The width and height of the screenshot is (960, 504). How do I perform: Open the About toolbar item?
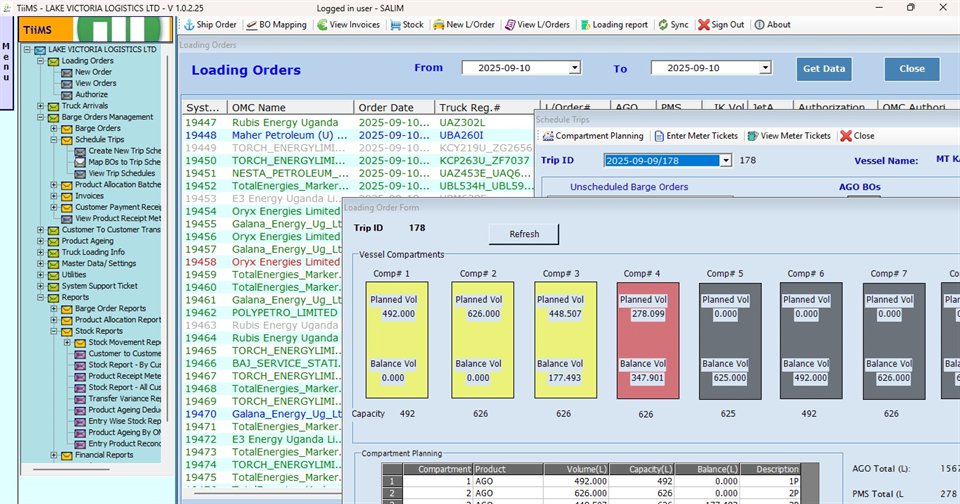coord(772,24)
